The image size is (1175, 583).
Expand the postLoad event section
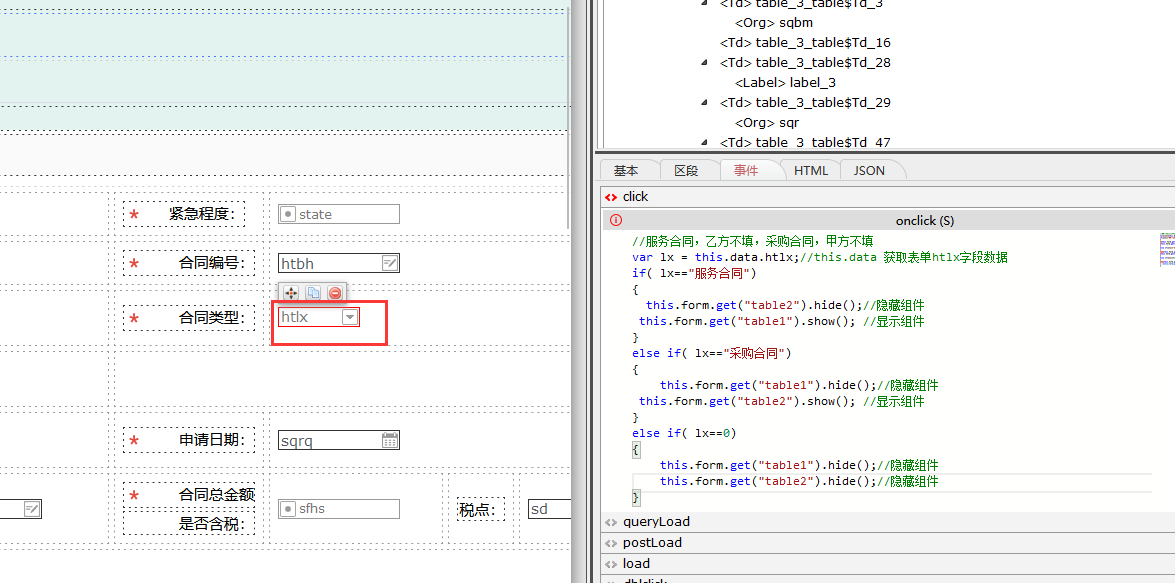pos(888,543)
